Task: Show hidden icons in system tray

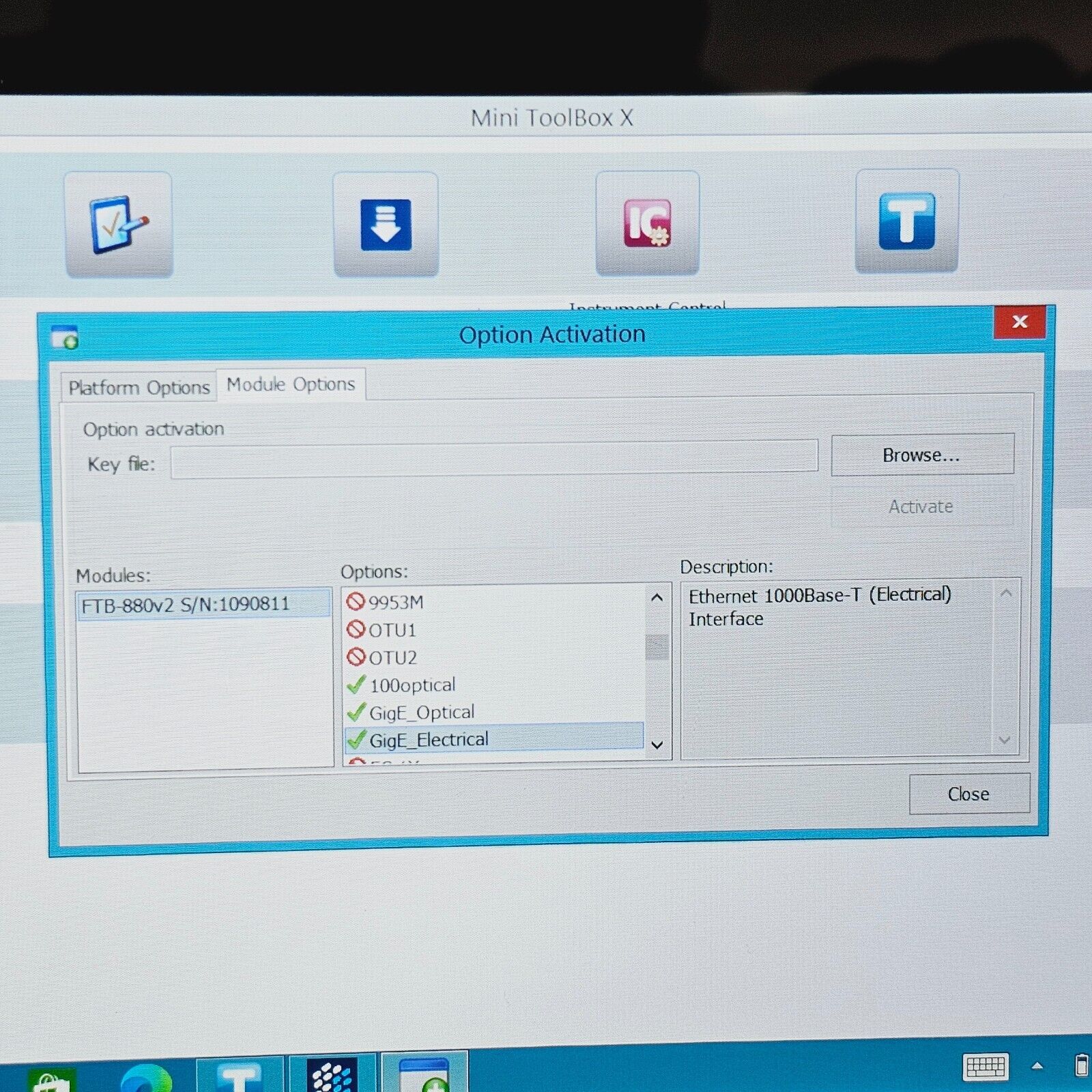Action: pyautogui.click(x=1037, y=1065)
